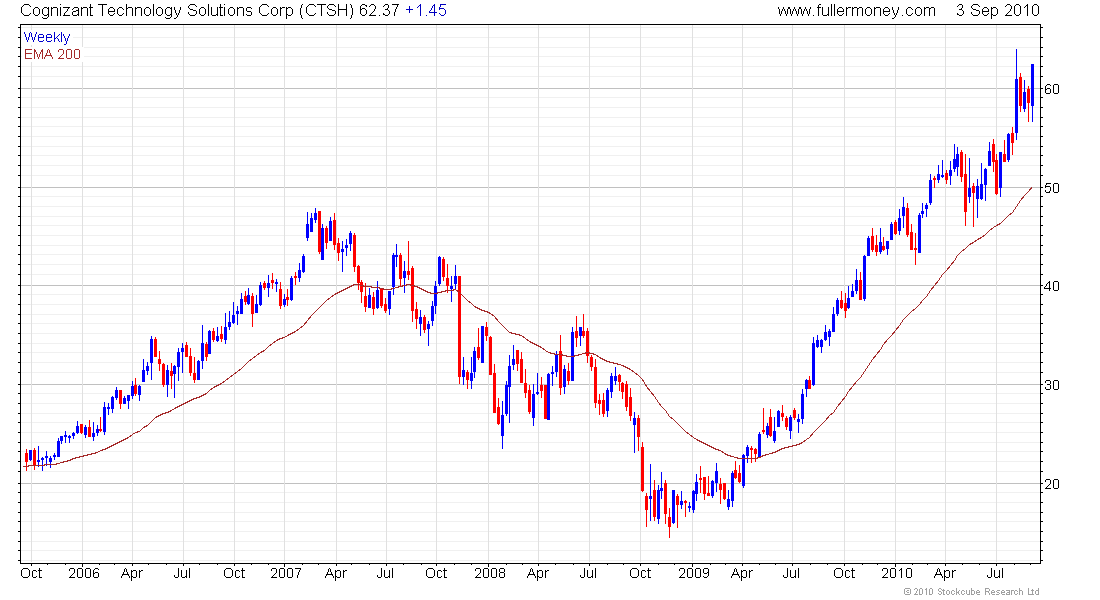Click the 60 price axis label

pos(1052,89)
